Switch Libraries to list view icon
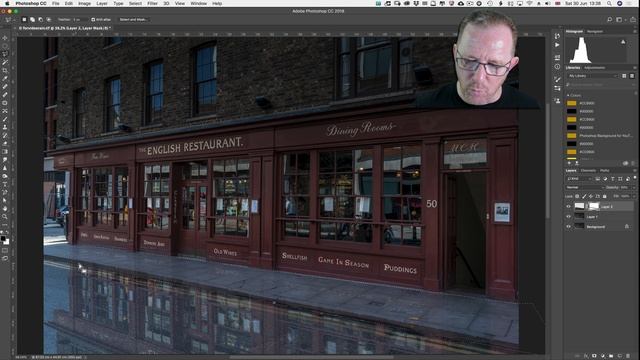The height and width of the screenshot is (360, 640). 632,76
